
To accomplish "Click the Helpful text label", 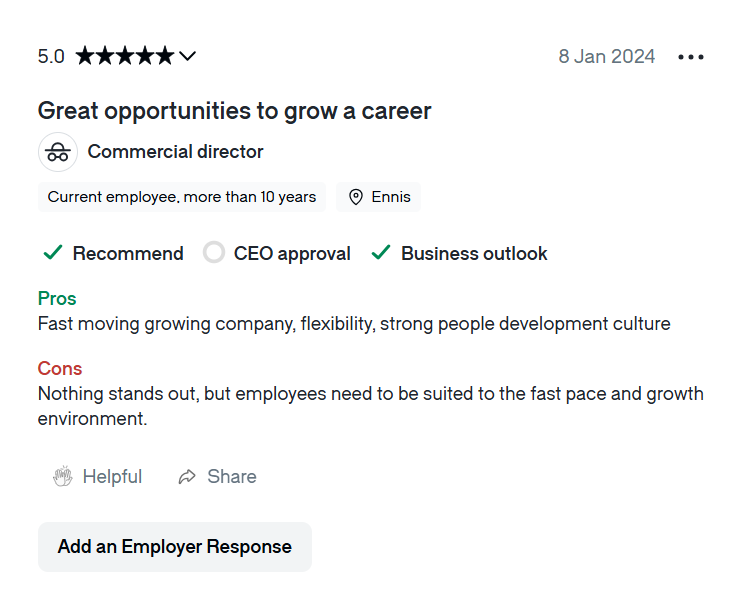I will [112, 477].
